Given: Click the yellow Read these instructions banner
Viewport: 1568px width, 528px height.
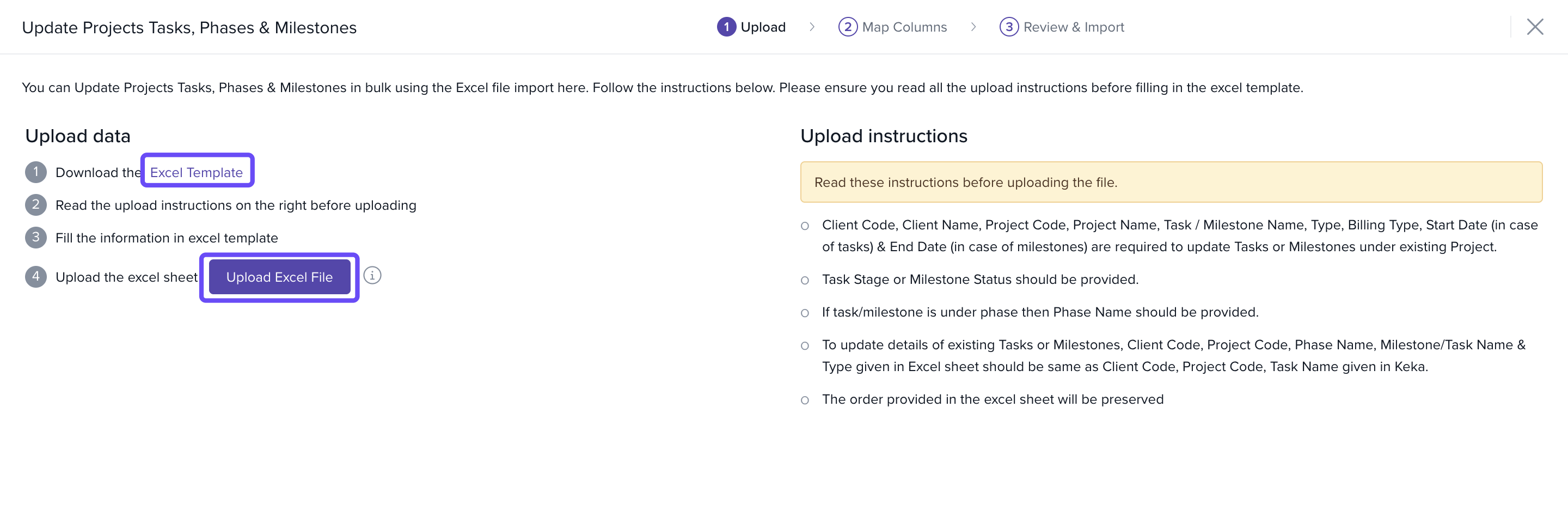Looking at the screenshot, I should (x=1170, y=182).
